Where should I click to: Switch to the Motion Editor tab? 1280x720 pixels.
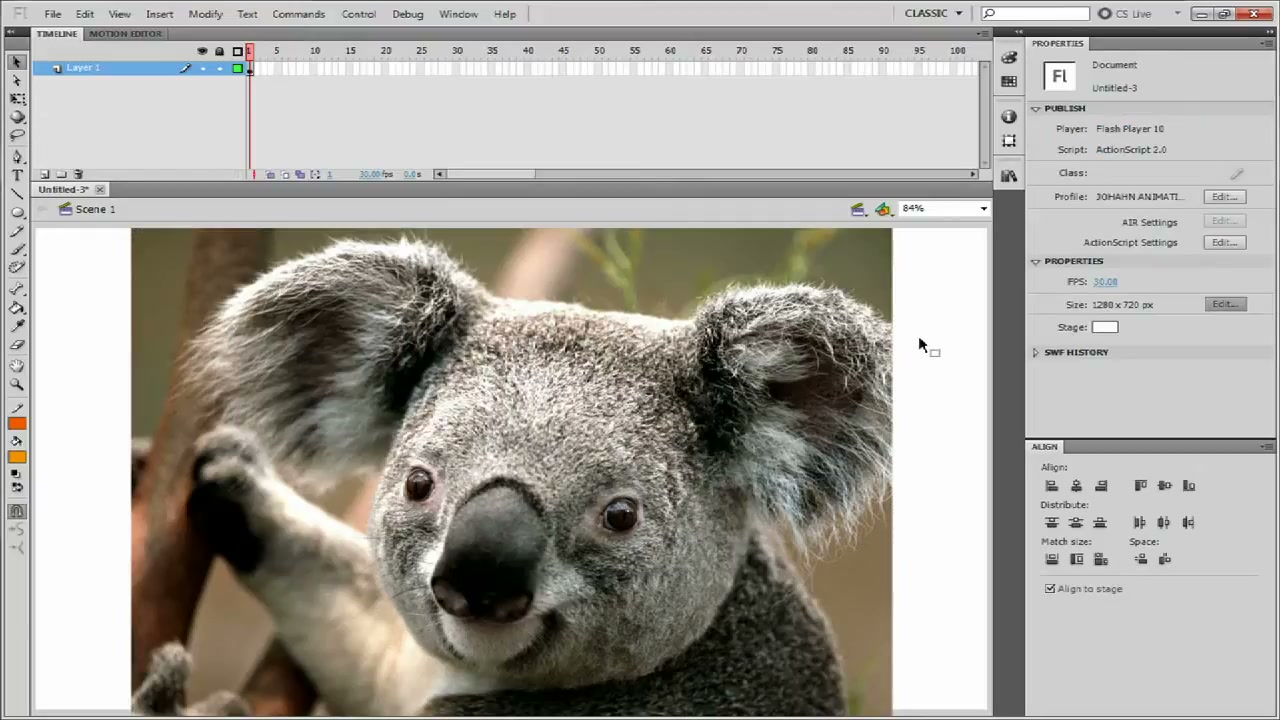pos(125,34)
